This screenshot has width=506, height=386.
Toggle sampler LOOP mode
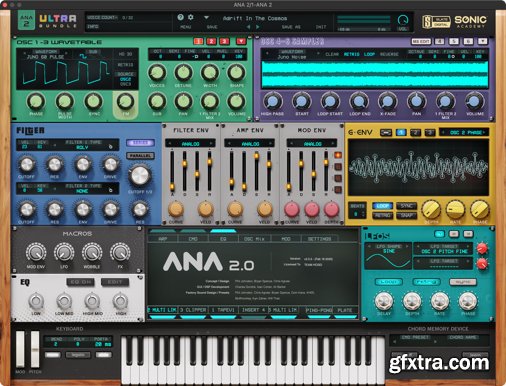pos(369,54)
